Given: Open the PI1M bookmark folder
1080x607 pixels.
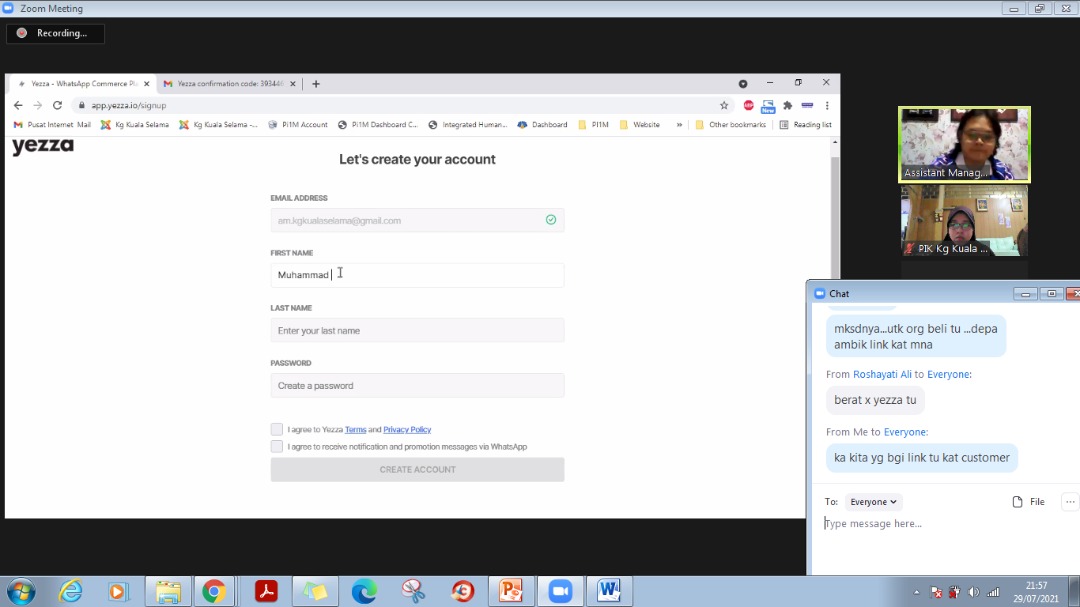Looking at the screenshot, I should click(593, 125).
